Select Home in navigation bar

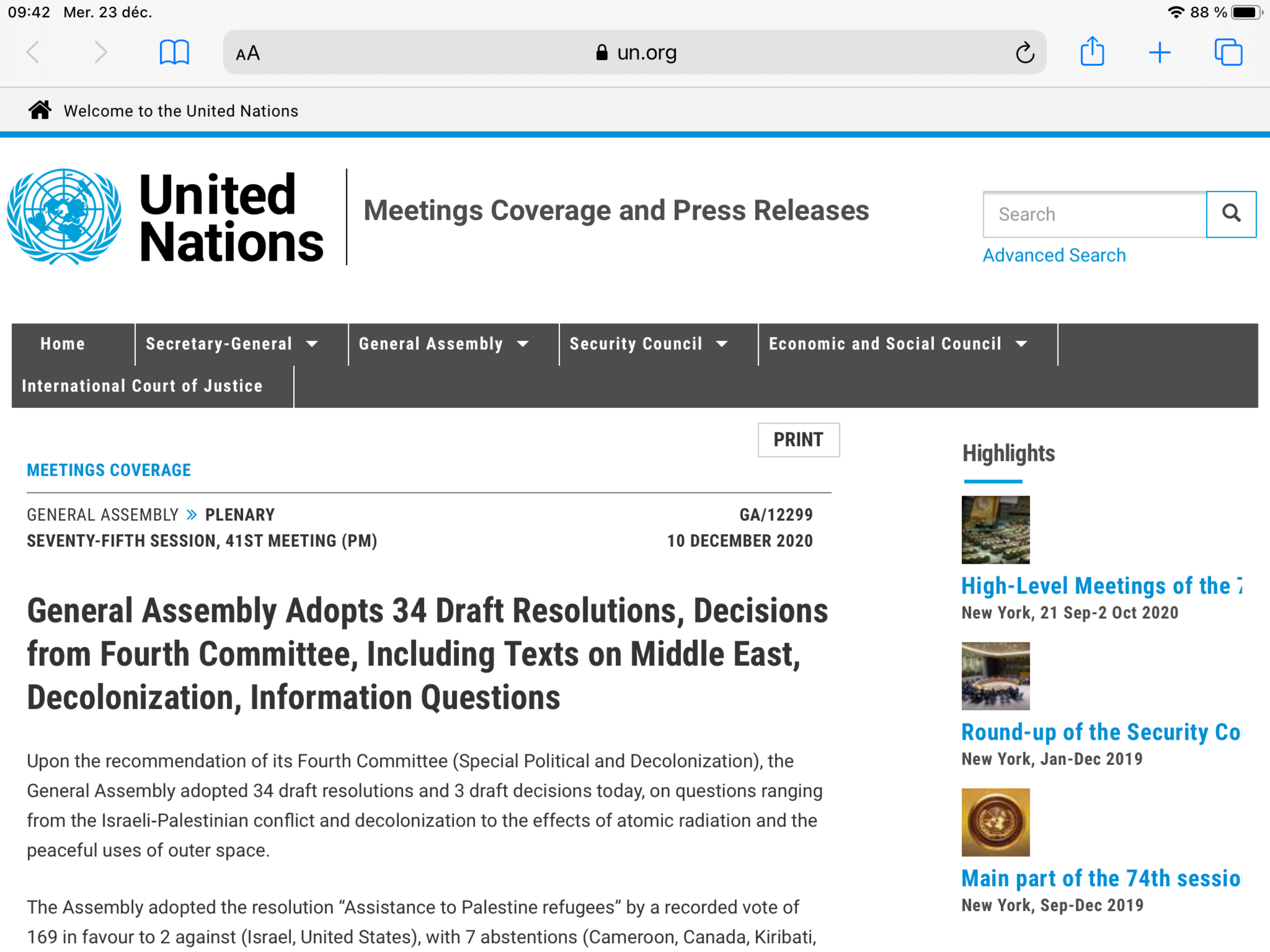[62, 344]
